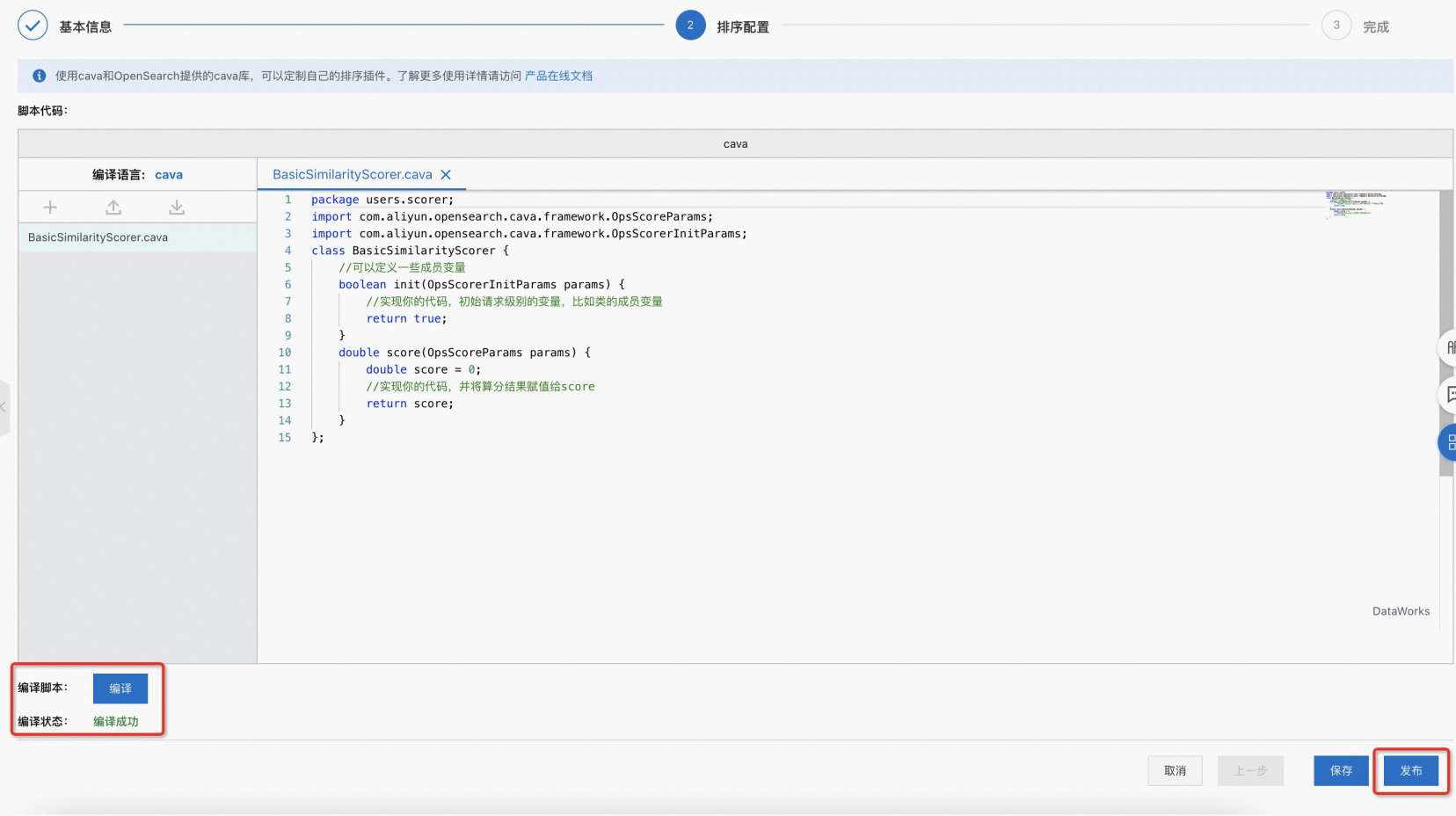Image resolution: width=1456 pixels, height=816 pixels.
Task: Select the BasicSimilarityScorer.cava editor tab
Action: (x=352, y=175)
